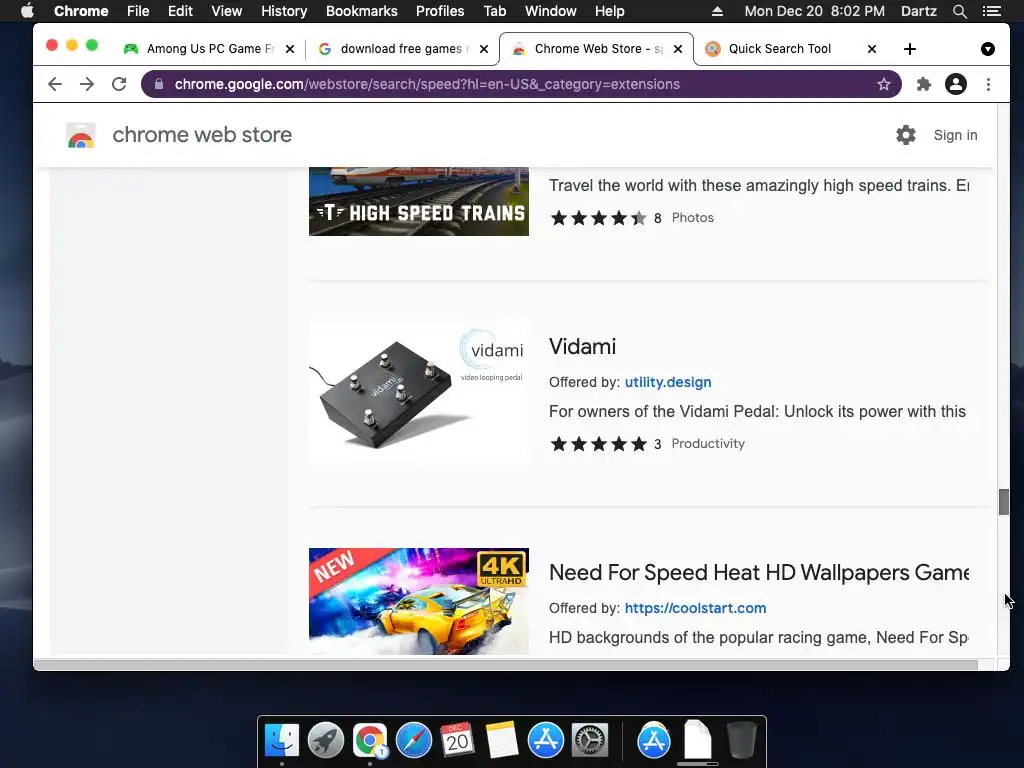Click the date and time in menu bar
The height and width of the screenshot is (768, 1024).
814,11
